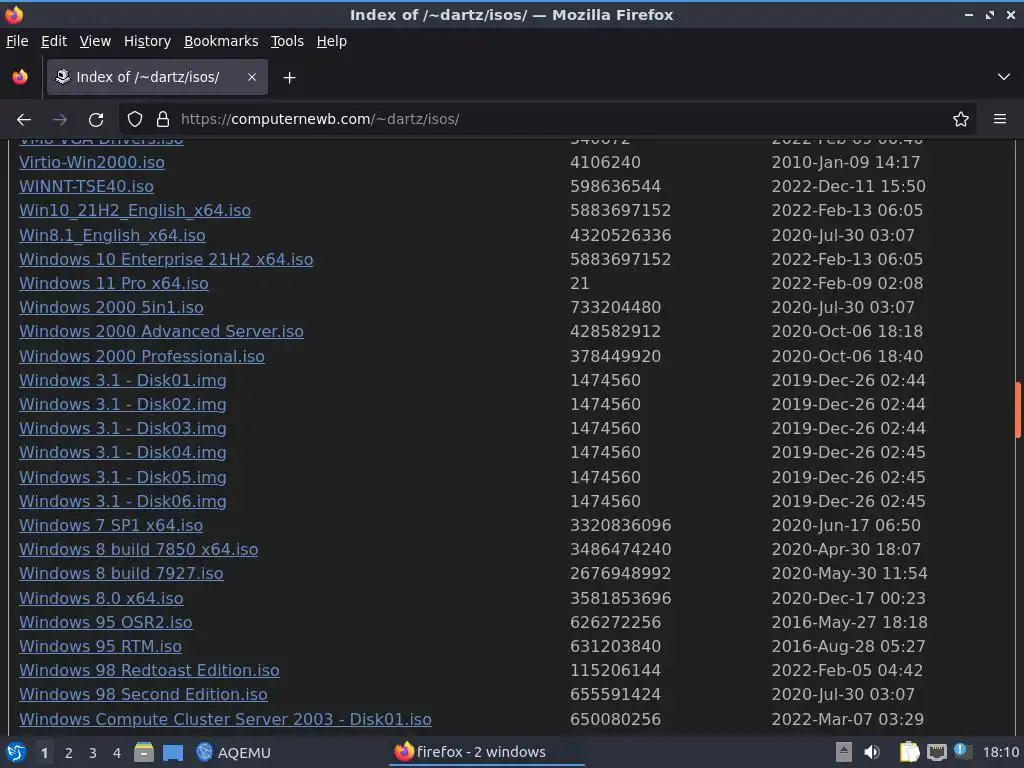Open the tracking protection shield icon
This screenshot has width=1024, height=768.
point(135,120)
